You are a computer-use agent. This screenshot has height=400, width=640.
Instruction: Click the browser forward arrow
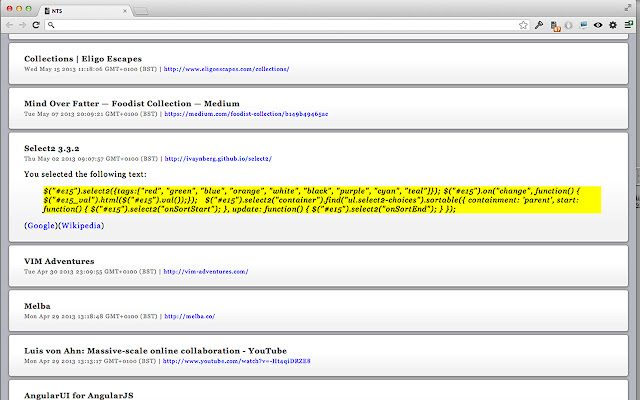coord(22,25)
